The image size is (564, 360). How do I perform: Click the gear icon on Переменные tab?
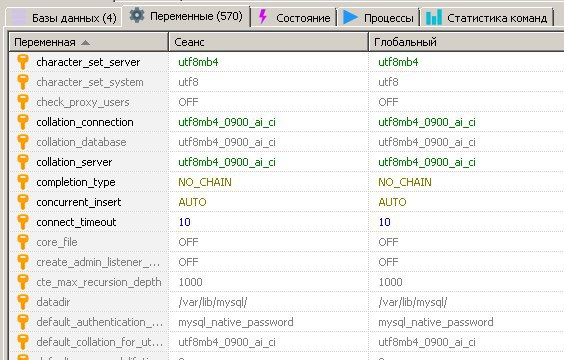click(137, 16)
